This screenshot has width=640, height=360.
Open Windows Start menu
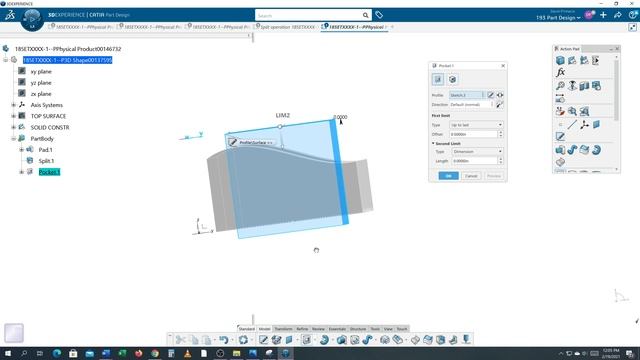[7, 353]
